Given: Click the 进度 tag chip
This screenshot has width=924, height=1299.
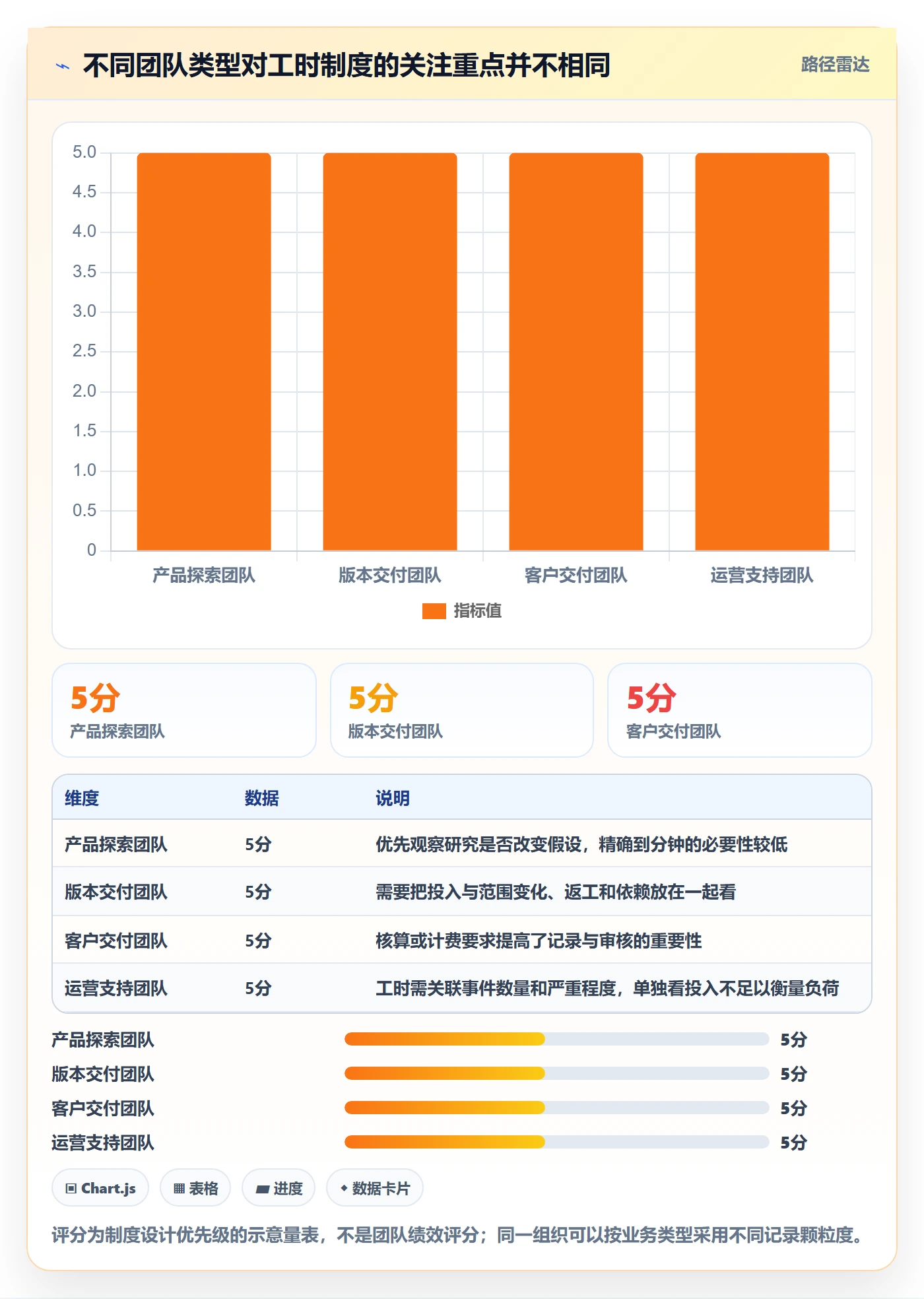Looking at the screenshot, I should [x=279, y=1188].
